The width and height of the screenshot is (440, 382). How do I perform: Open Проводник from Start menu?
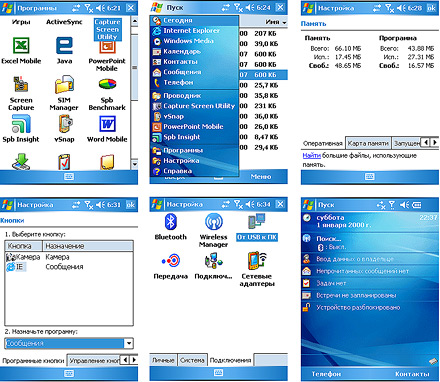pos(195,96)
